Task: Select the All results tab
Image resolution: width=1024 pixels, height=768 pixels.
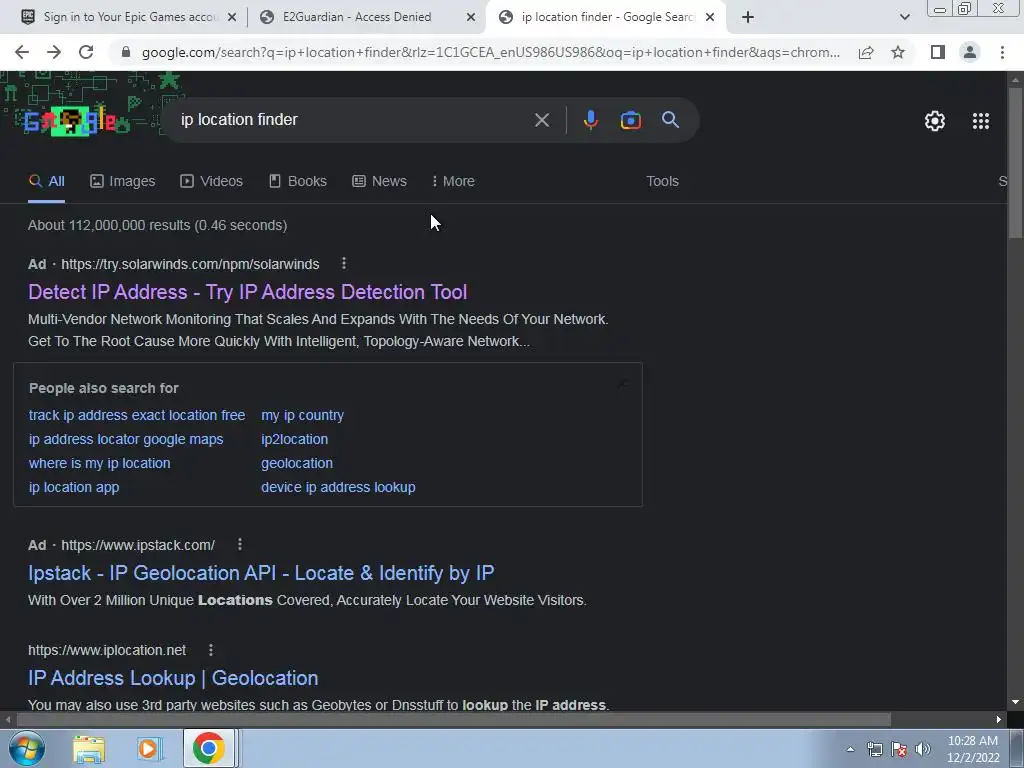Action: coord(46,181)
